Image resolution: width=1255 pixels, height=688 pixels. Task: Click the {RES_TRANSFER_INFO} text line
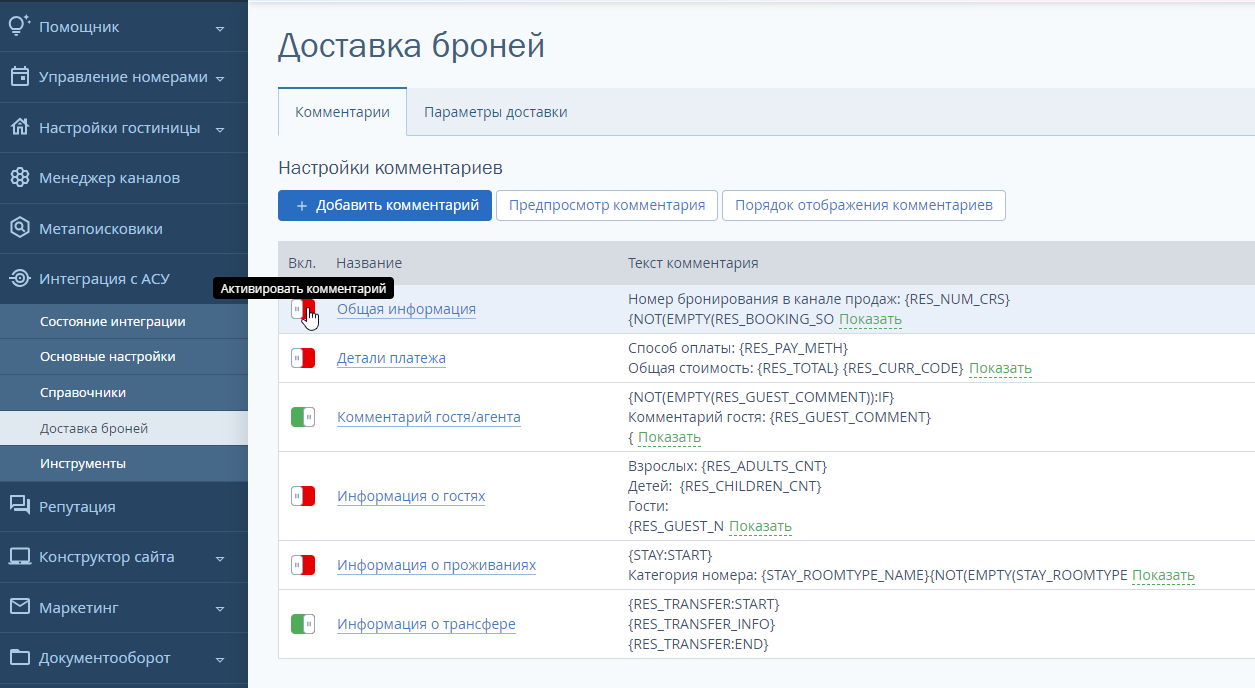[701, 624]
